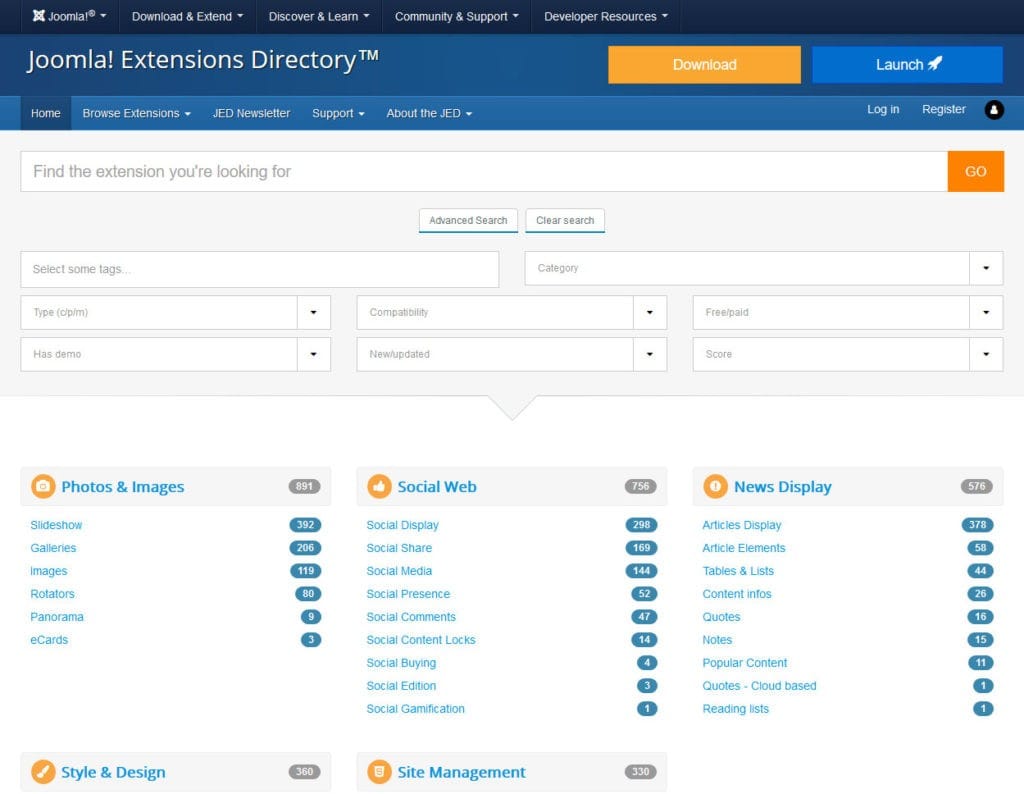
Task: Open the News Display category heading
Action: pyautogui.click(x=782, y=487)
